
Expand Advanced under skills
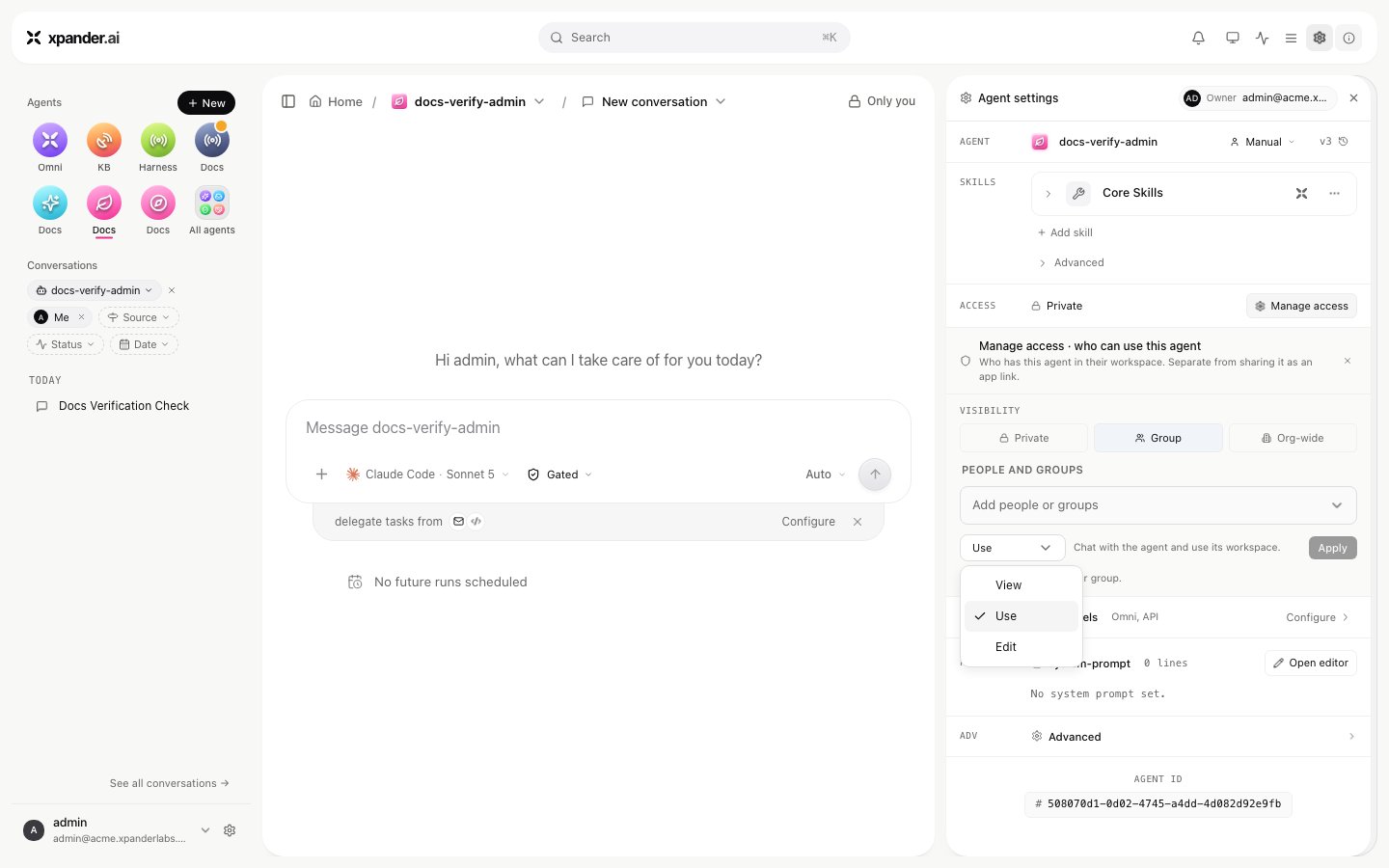point(1072,262)
